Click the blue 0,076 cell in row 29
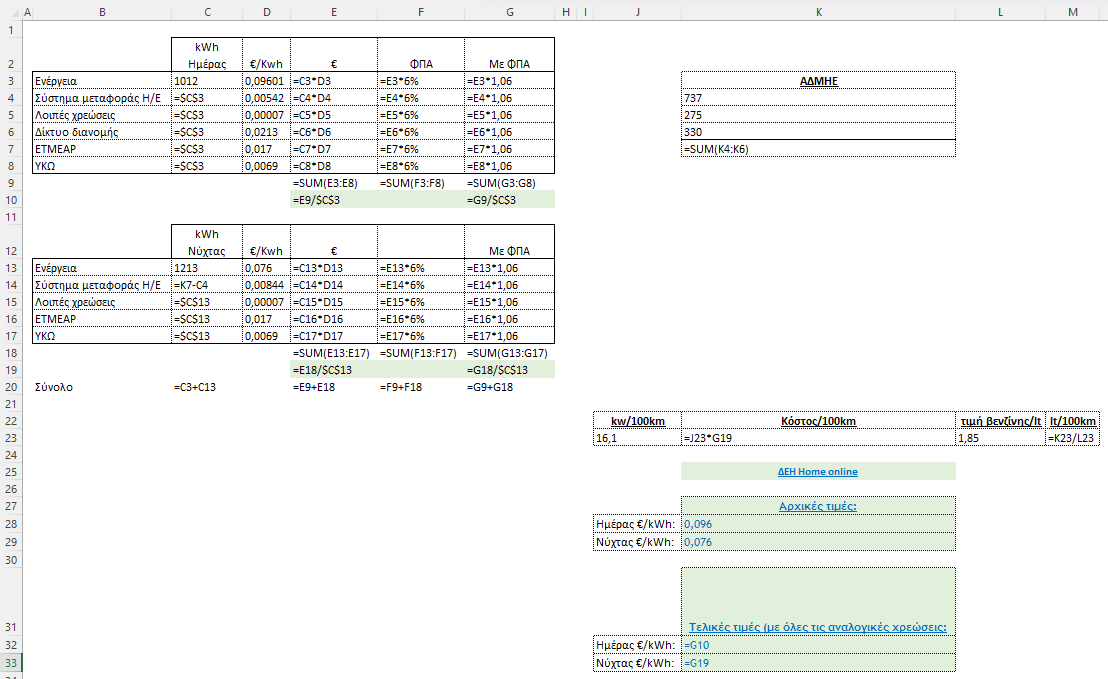This screenshot has width=1108, height=679. [818, 542]
